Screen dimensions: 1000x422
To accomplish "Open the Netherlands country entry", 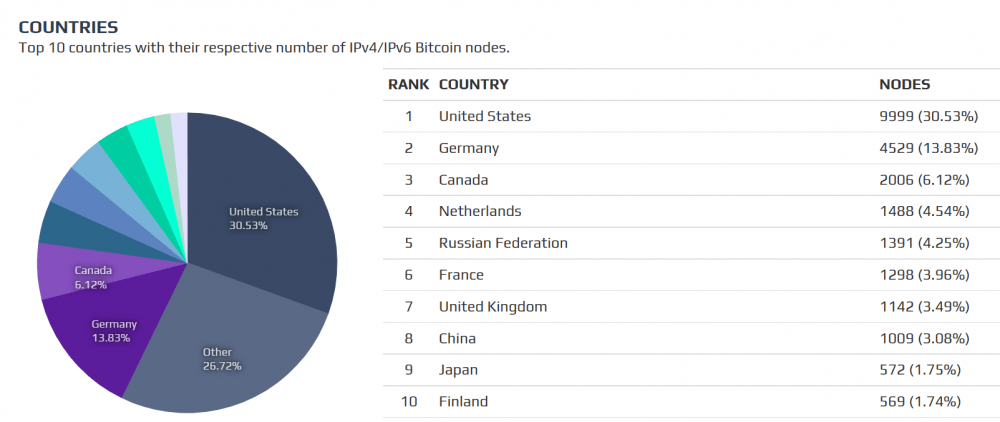I will click(480, 211).
